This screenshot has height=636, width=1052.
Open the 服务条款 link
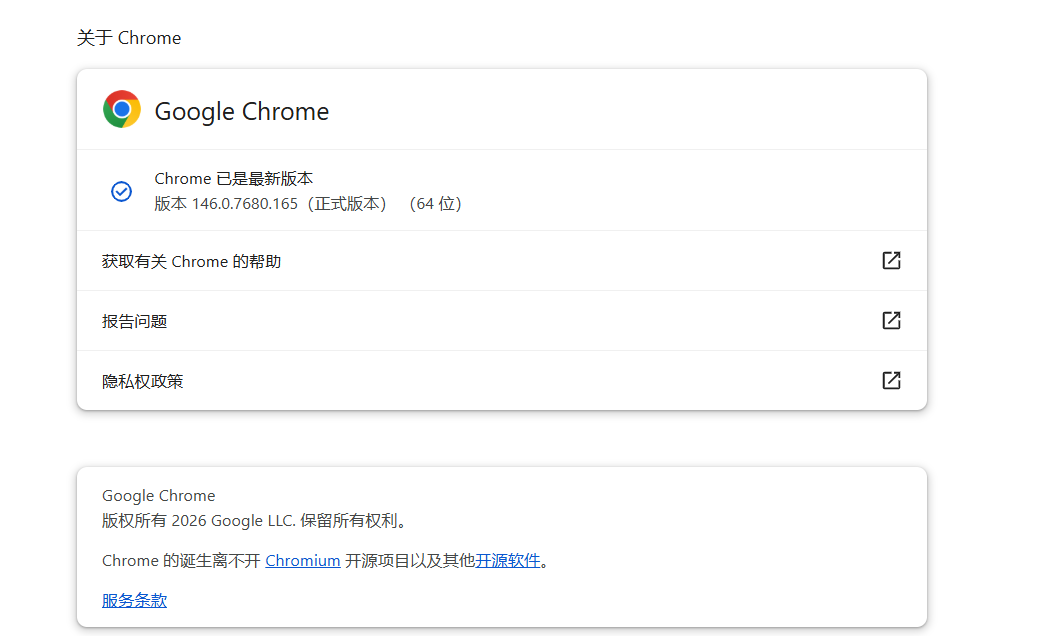(134, 600)
